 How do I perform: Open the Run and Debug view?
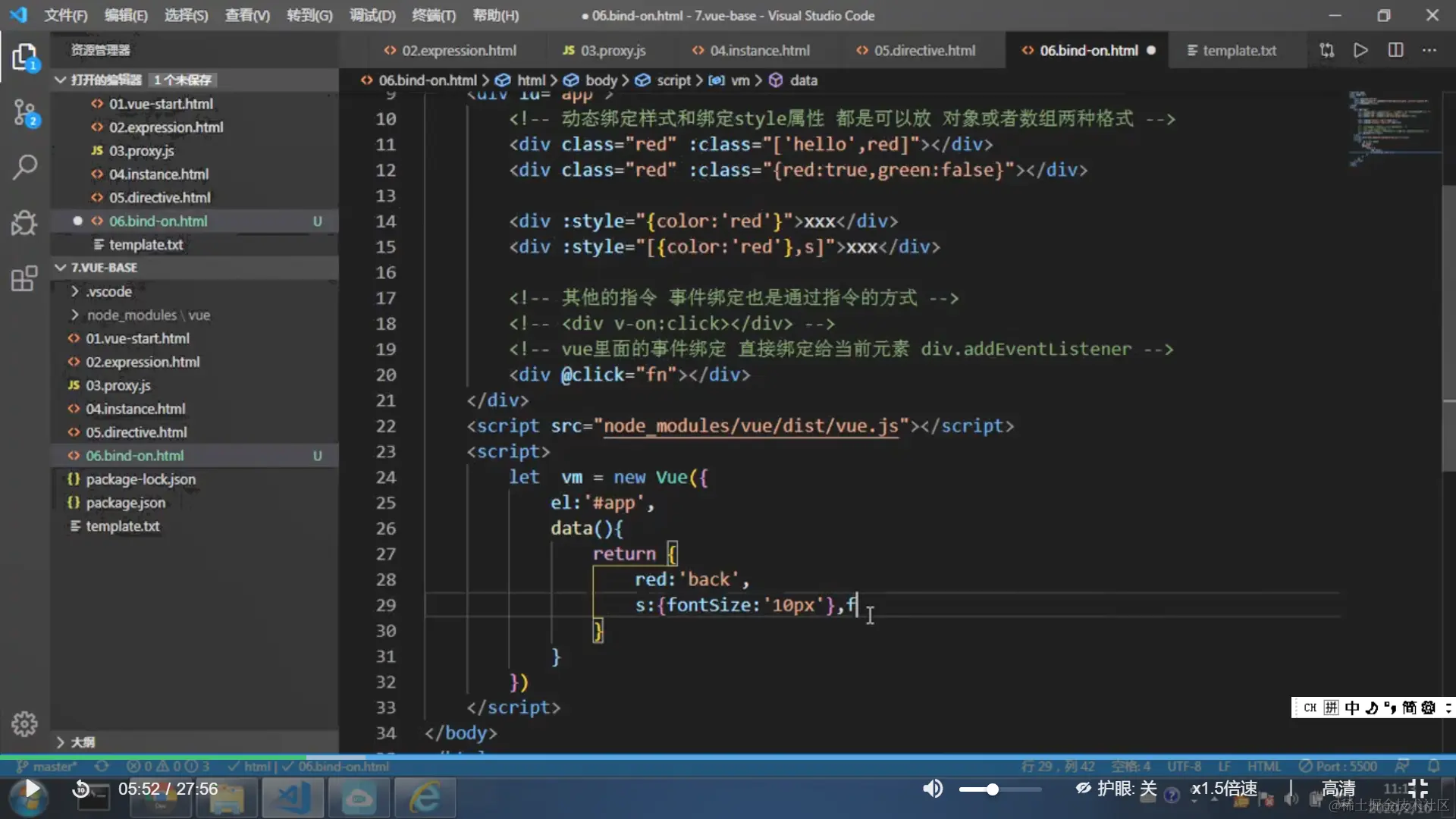click(24, 223)
